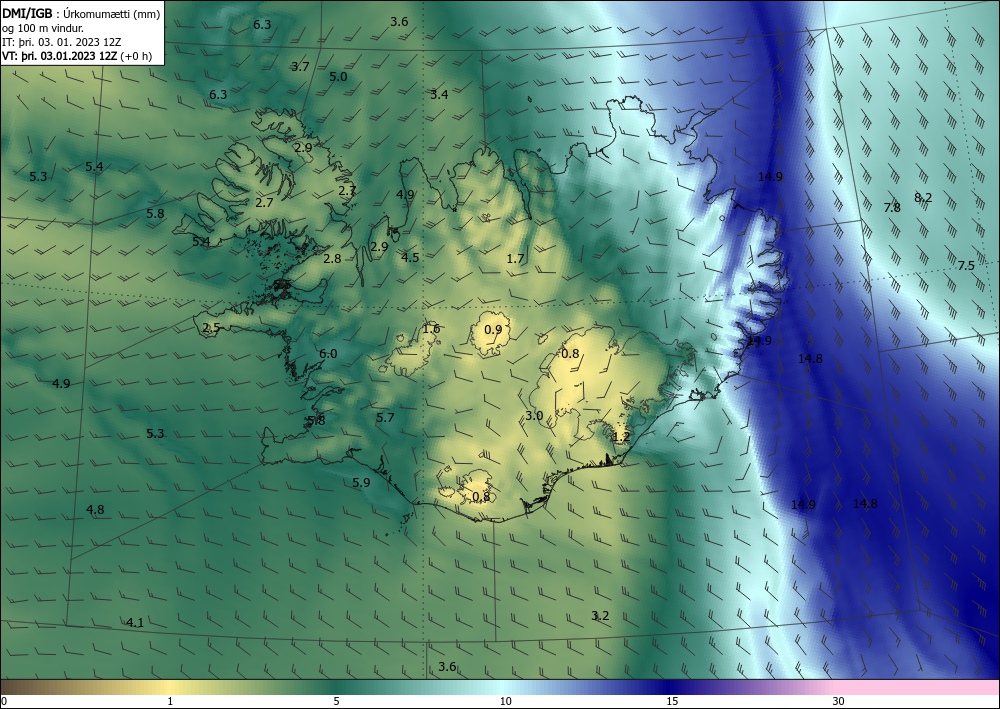Click the legend tick label 1
The image size is (1000, 709).
[170, 702]
